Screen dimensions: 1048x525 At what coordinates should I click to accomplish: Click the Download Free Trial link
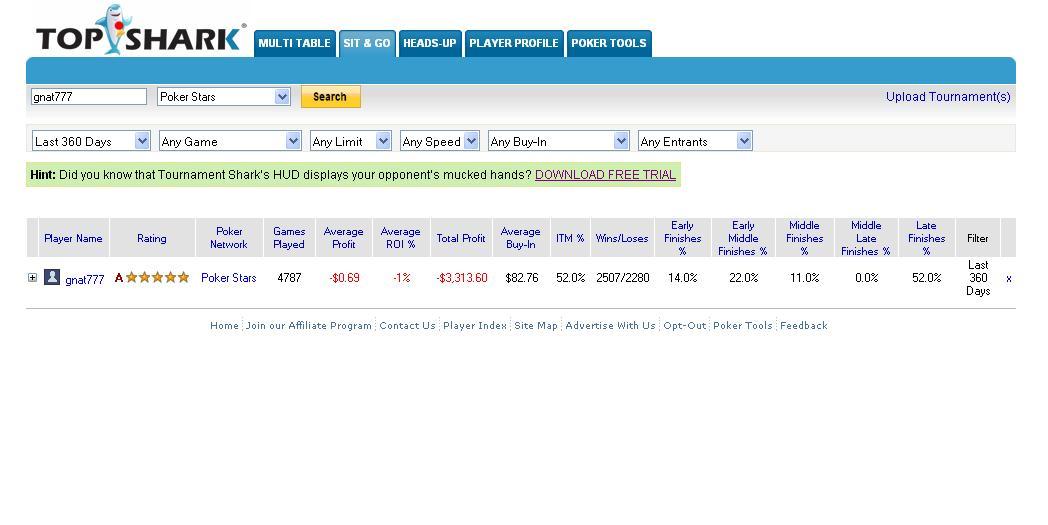605,175
